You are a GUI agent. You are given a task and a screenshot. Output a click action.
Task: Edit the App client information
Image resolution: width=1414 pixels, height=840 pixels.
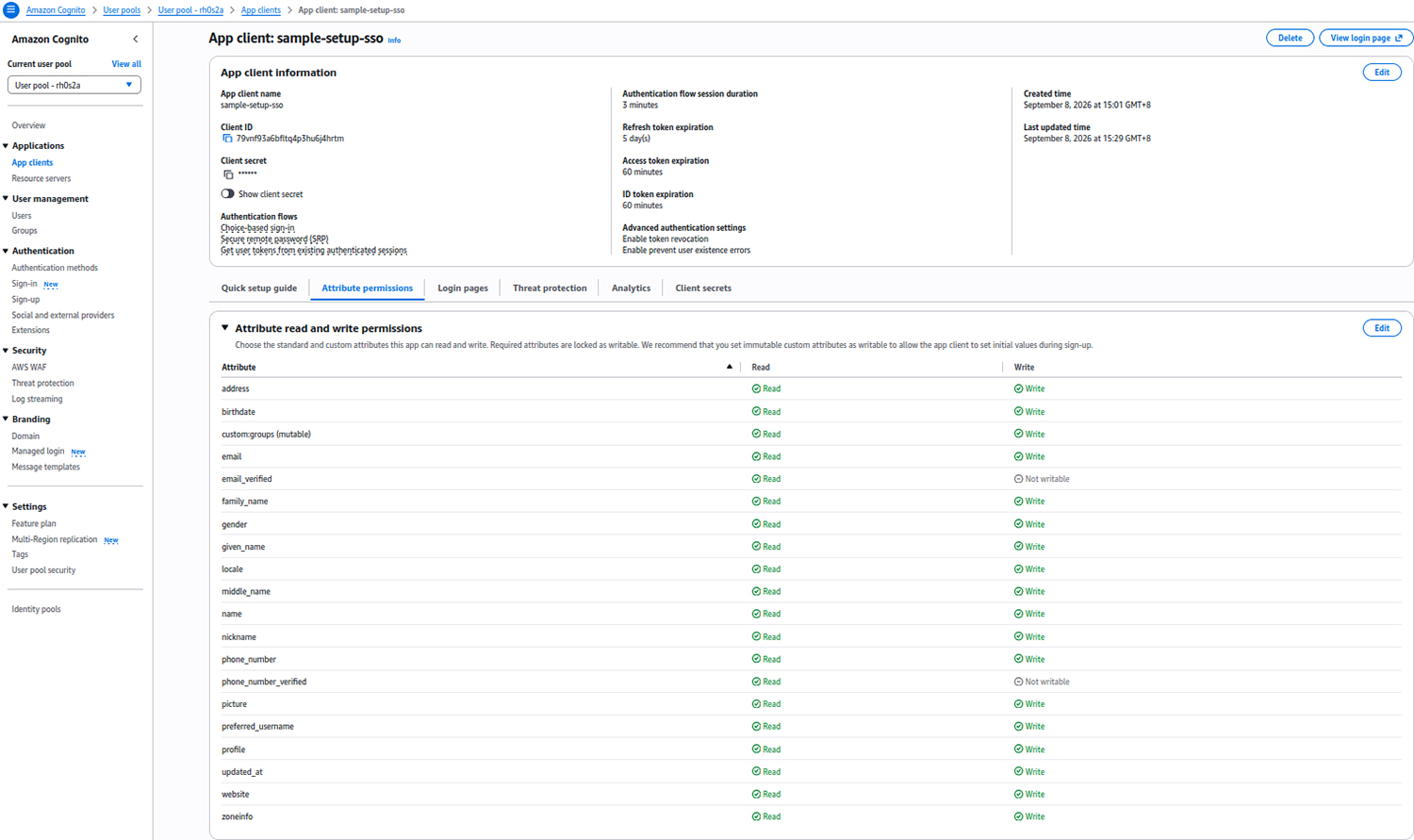(1382, 73)
